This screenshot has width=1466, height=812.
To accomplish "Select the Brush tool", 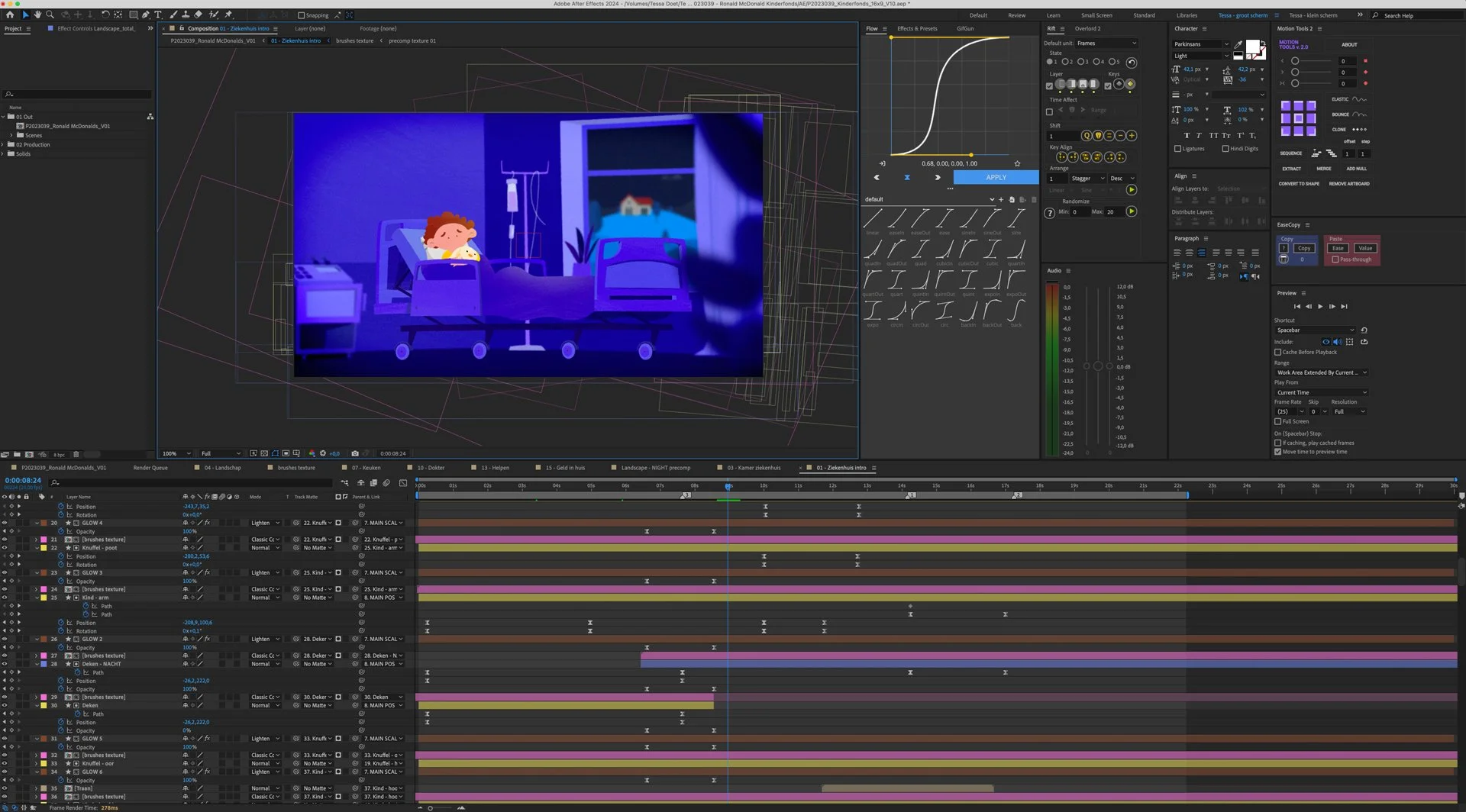I will [173, 14].
